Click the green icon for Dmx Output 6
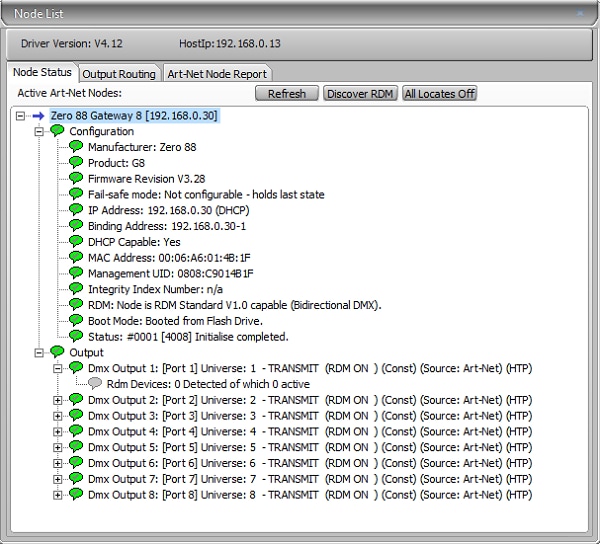This screenshot has width=600, height=544. (76, 463)
